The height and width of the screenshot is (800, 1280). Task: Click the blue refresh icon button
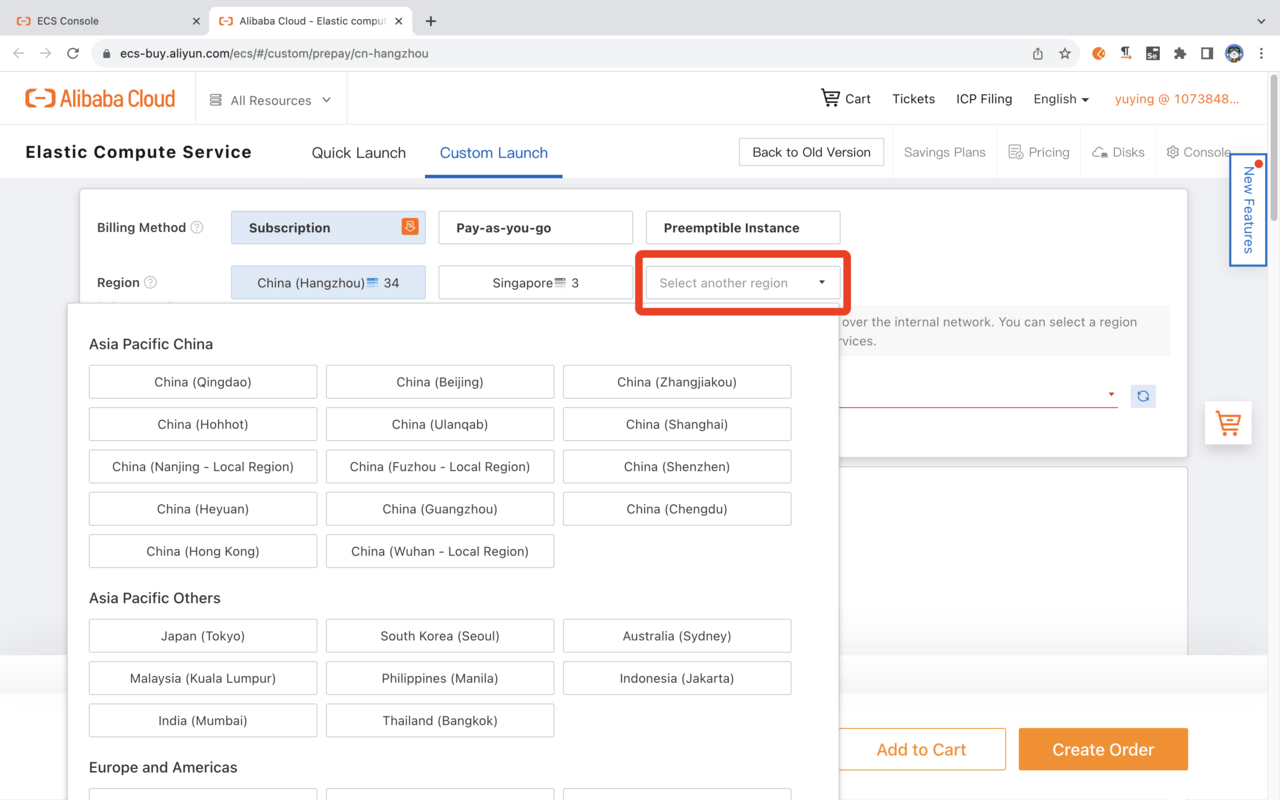click(1143, 396)
